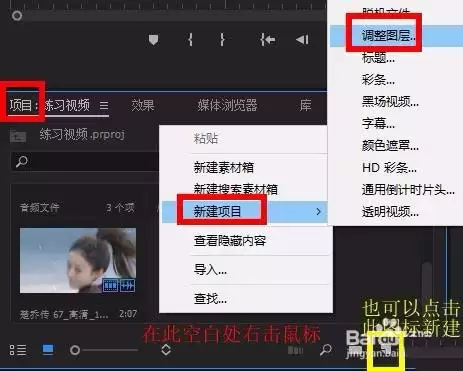The height and width of the screenshot is (371, 463).
Task: Select 颜色遮罩... from new item submenu
Action: coord(390,146)
